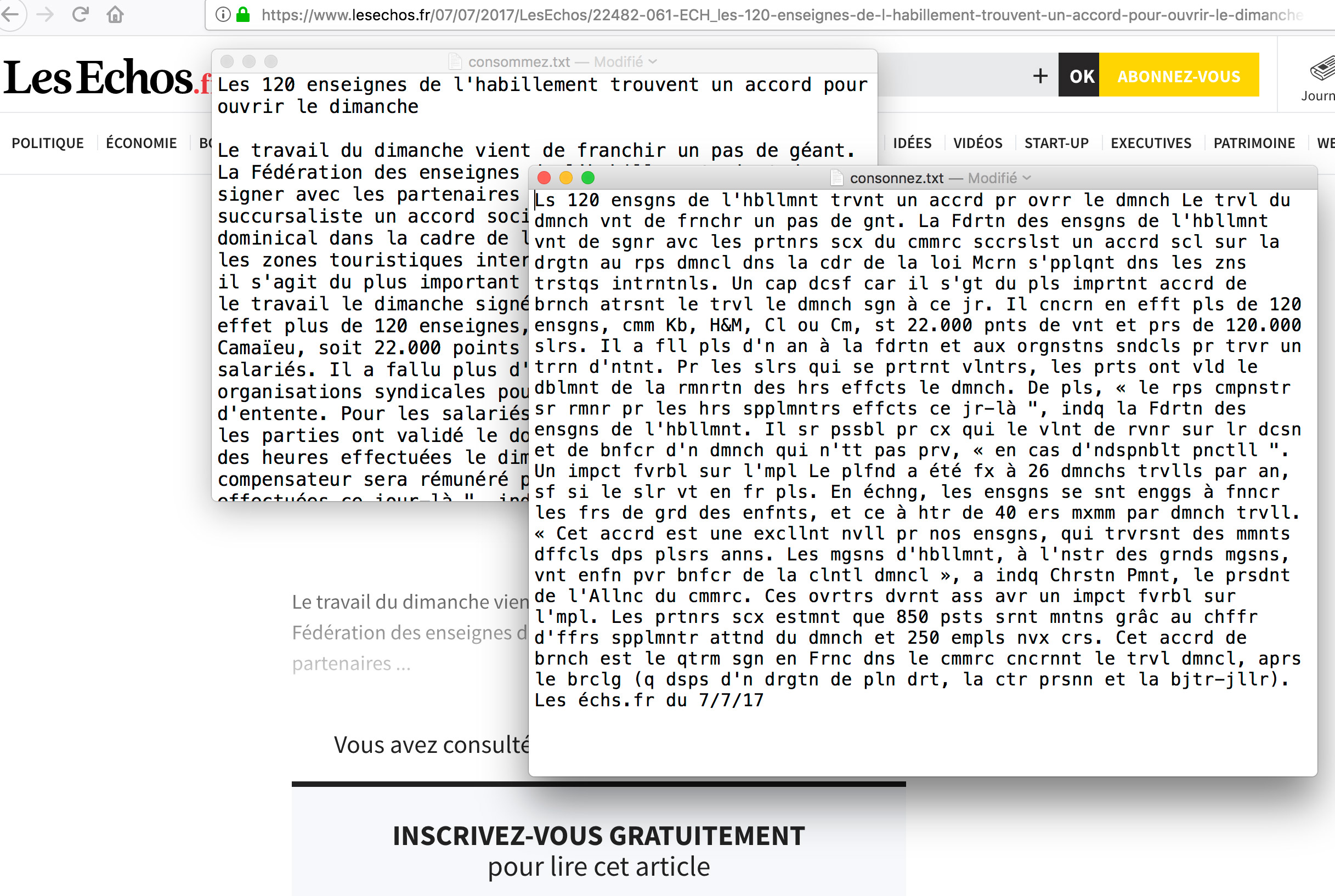This screenshot has width=1335, height=896.
Task: Click the browser back arrow
Action: pos(10,14)
